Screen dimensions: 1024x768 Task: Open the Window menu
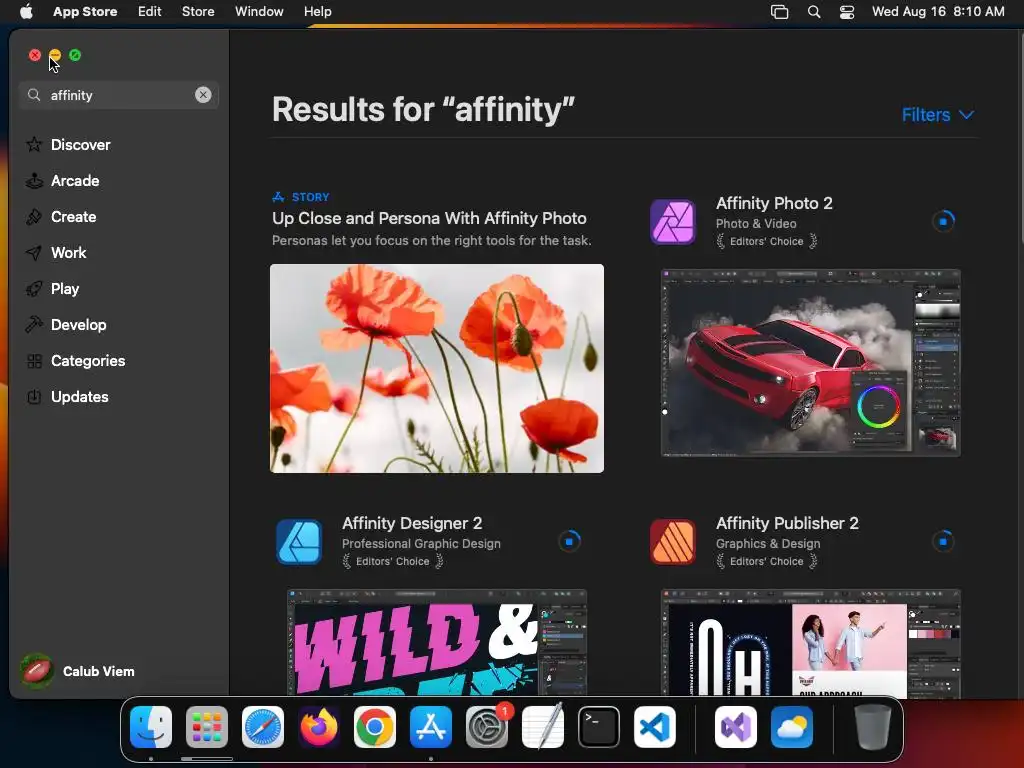tap(259, 12)
